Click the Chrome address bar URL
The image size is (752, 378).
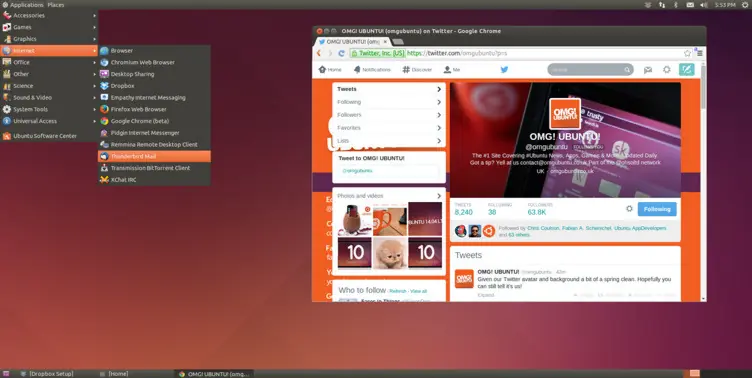(457, 53)
